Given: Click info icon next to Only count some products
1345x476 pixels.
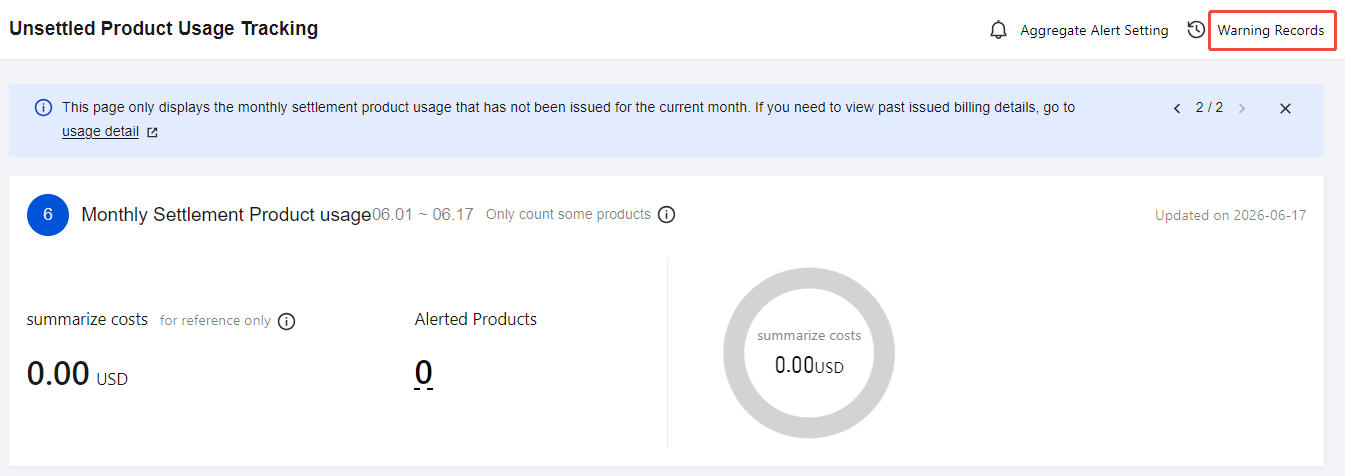Looking at the screenshot, I should tap(667, 214).
